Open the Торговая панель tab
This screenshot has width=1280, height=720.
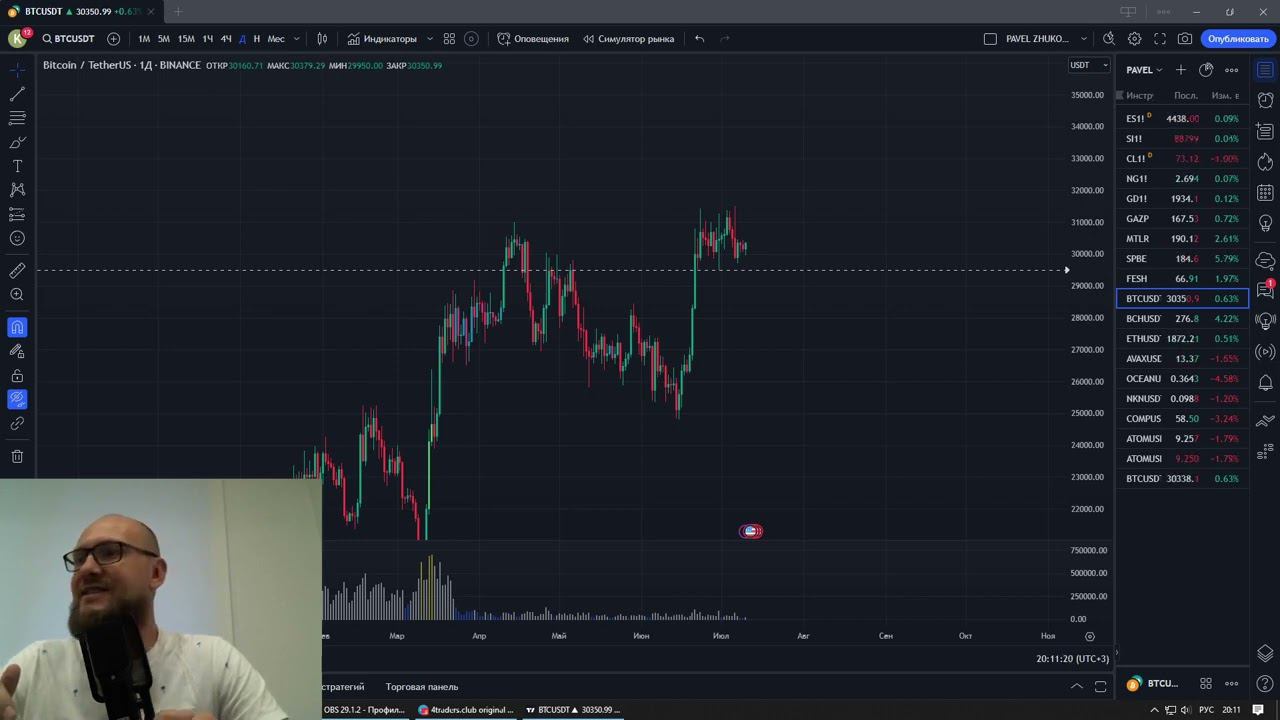tap(422, 687)
